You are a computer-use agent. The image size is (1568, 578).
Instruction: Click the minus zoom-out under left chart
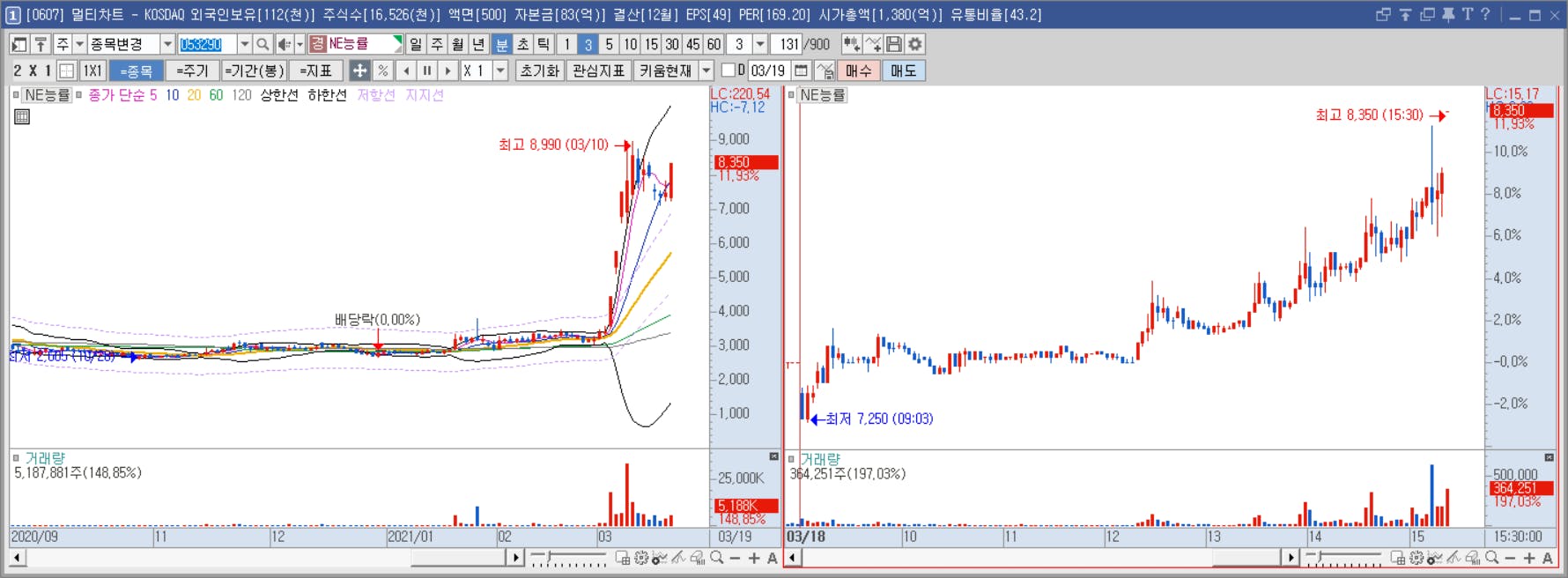point(736,558)
